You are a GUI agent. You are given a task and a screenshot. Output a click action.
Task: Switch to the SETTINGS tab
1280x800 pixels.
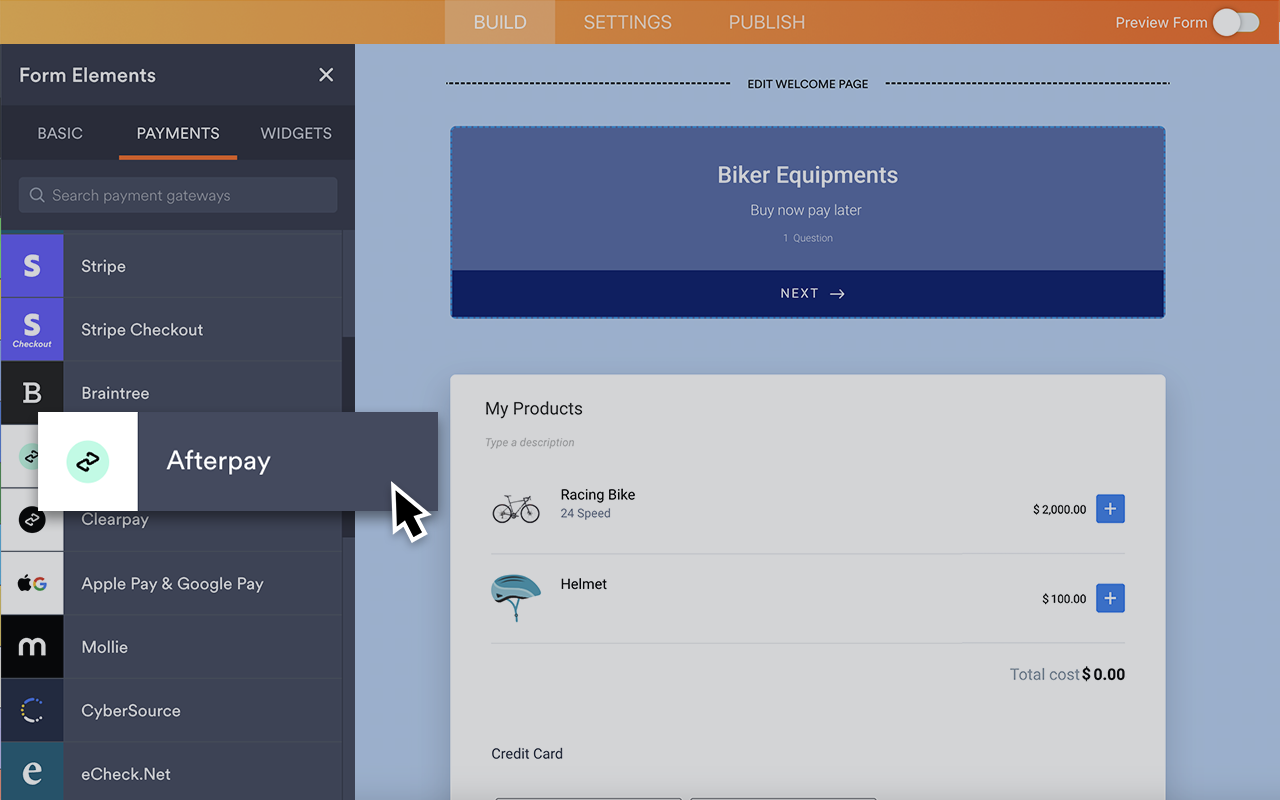627,21
